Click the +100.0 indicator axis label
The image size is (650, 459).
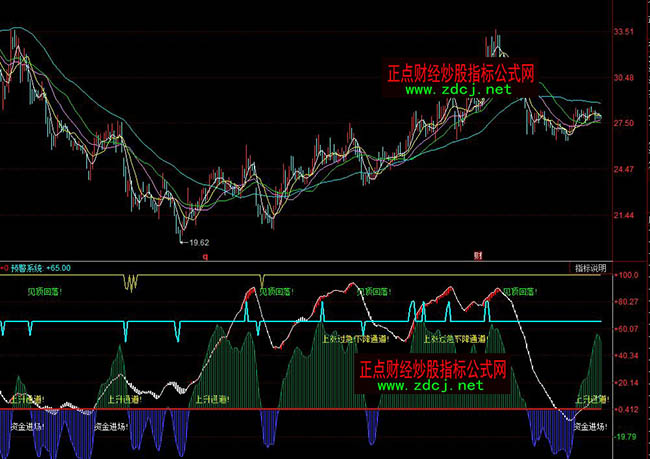point(627,274)
